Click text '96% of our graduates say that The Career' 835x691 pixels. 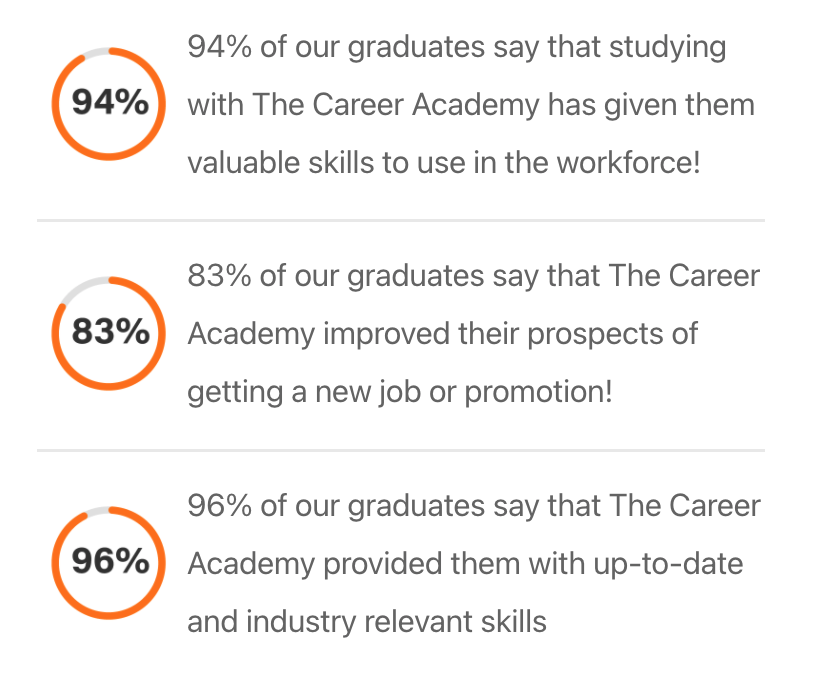click(473, 506)
